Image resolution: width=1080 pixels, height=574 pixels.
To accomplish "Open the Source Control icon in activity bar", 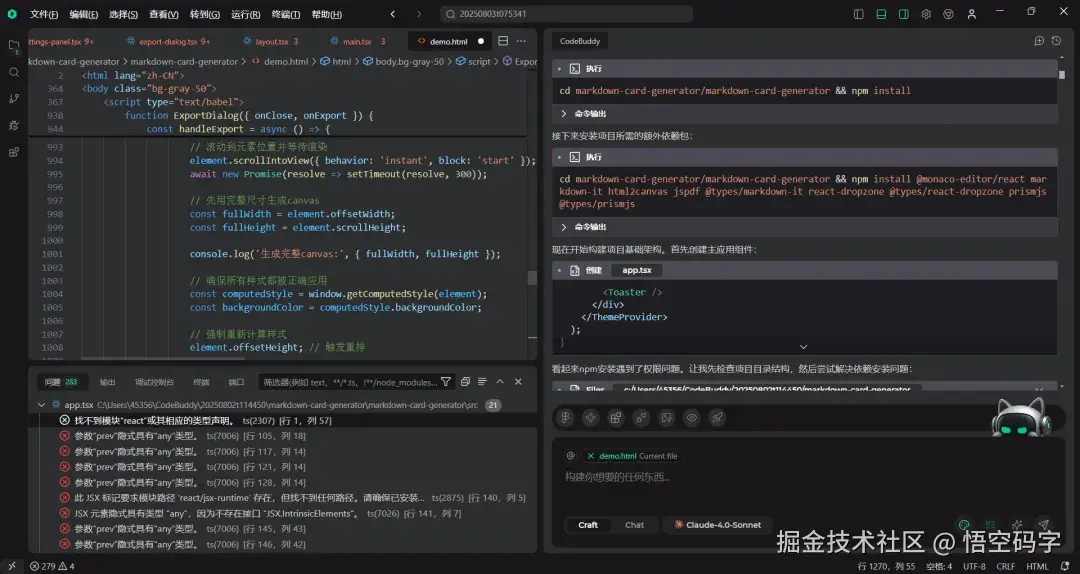I will [x=14, y=99].
